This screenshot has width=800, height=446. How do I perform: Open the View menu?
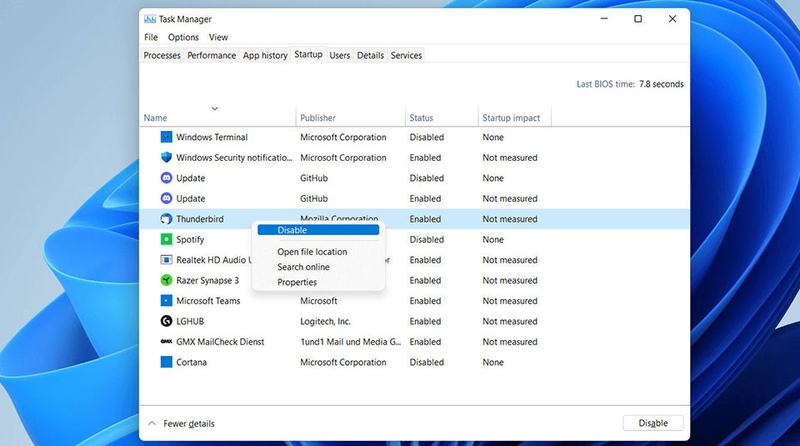click(x=218, y=37)
